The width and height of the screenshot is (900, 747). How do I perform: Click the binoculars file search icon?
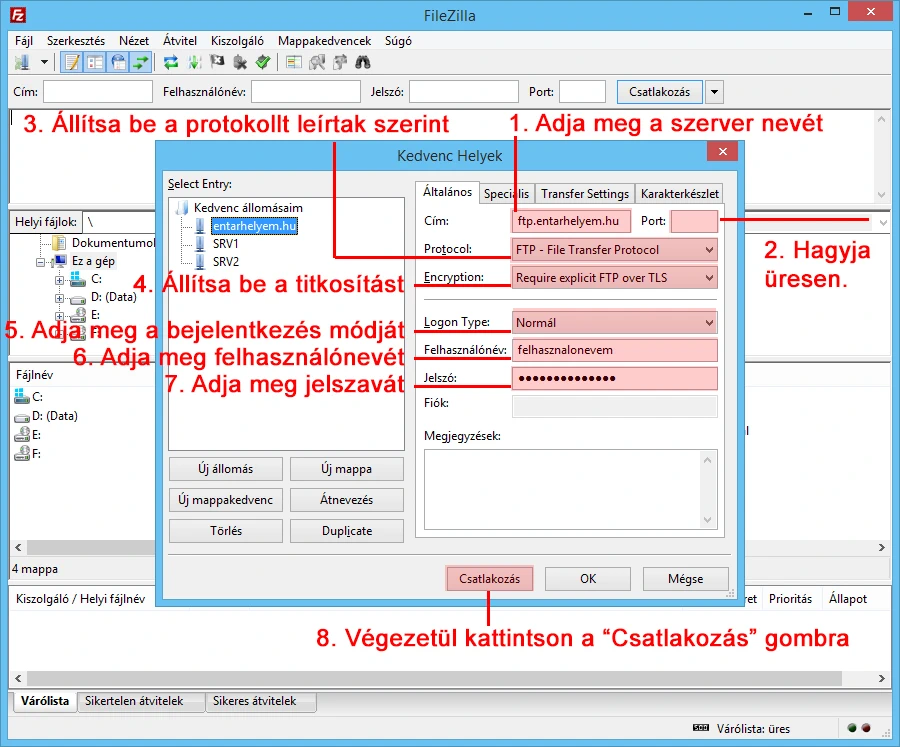coord(363,62)
